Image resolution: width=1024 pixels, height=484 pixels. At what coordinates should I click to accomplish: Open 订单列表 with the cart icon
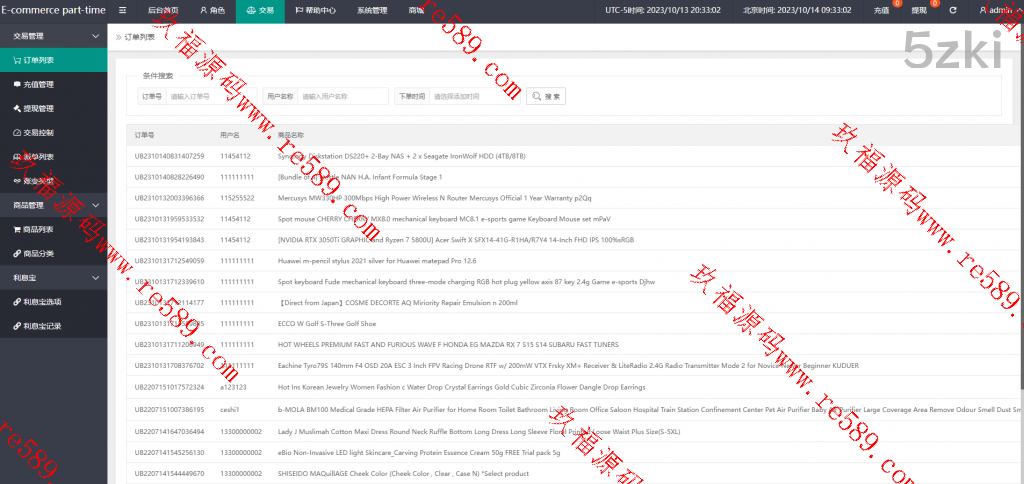tap(40, 60)
